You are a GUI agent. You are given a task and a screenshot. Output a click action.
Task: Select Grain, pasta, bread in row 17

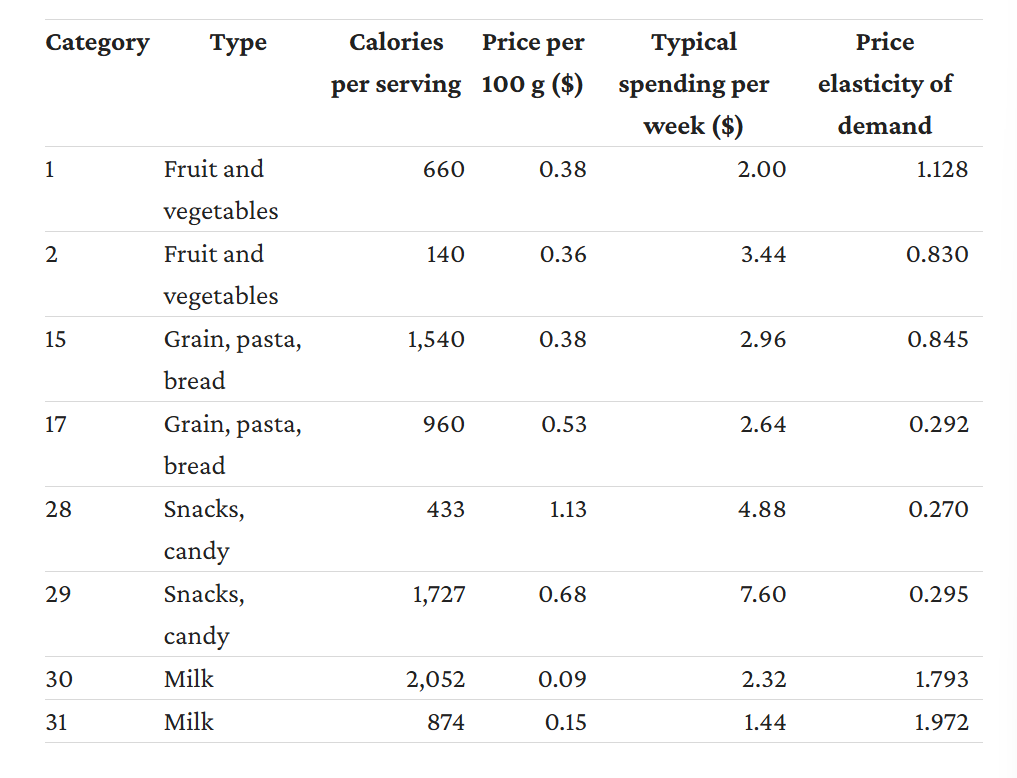232,445
